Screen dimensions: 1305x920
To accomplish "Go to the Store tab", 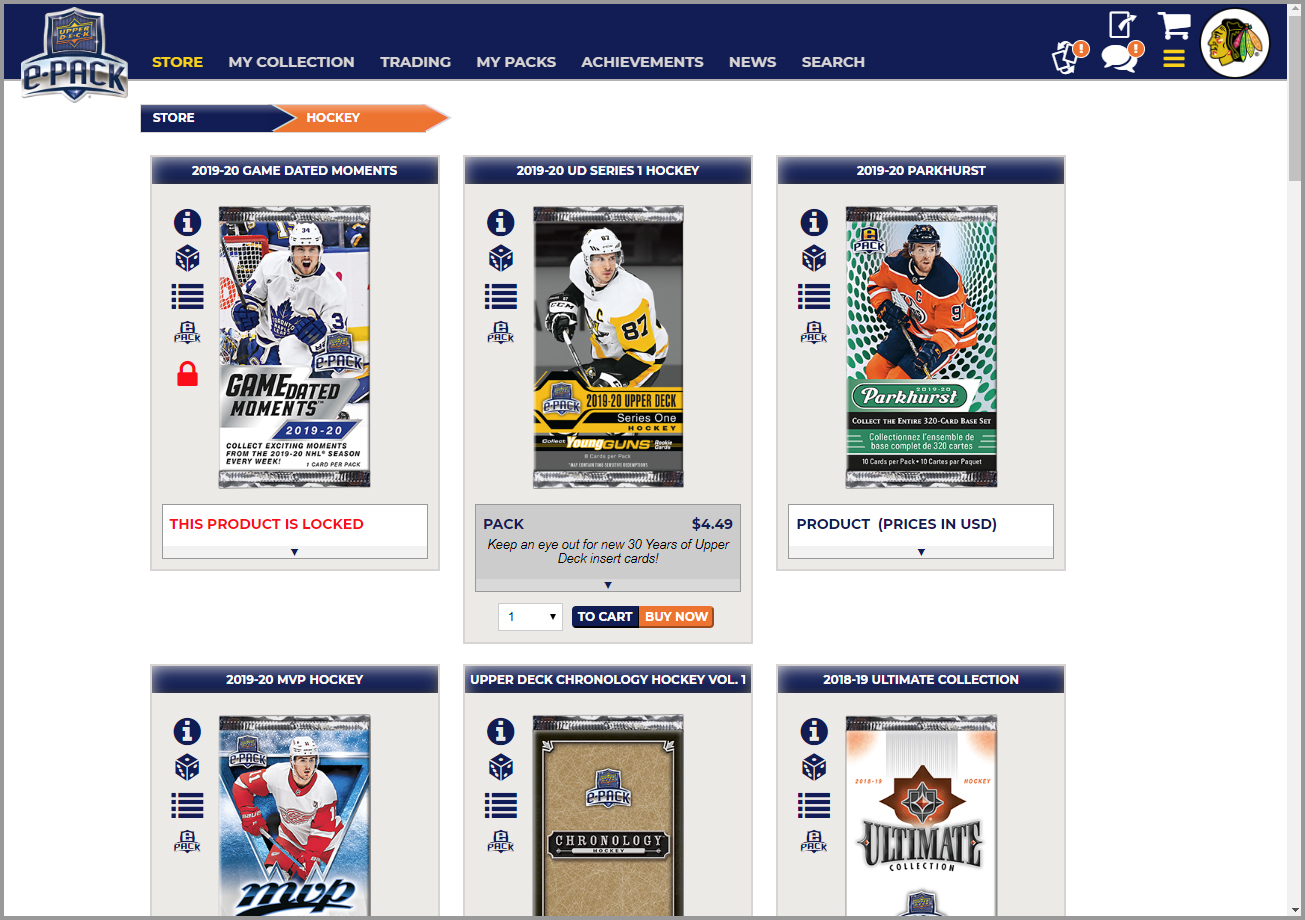I will (177, 62).
